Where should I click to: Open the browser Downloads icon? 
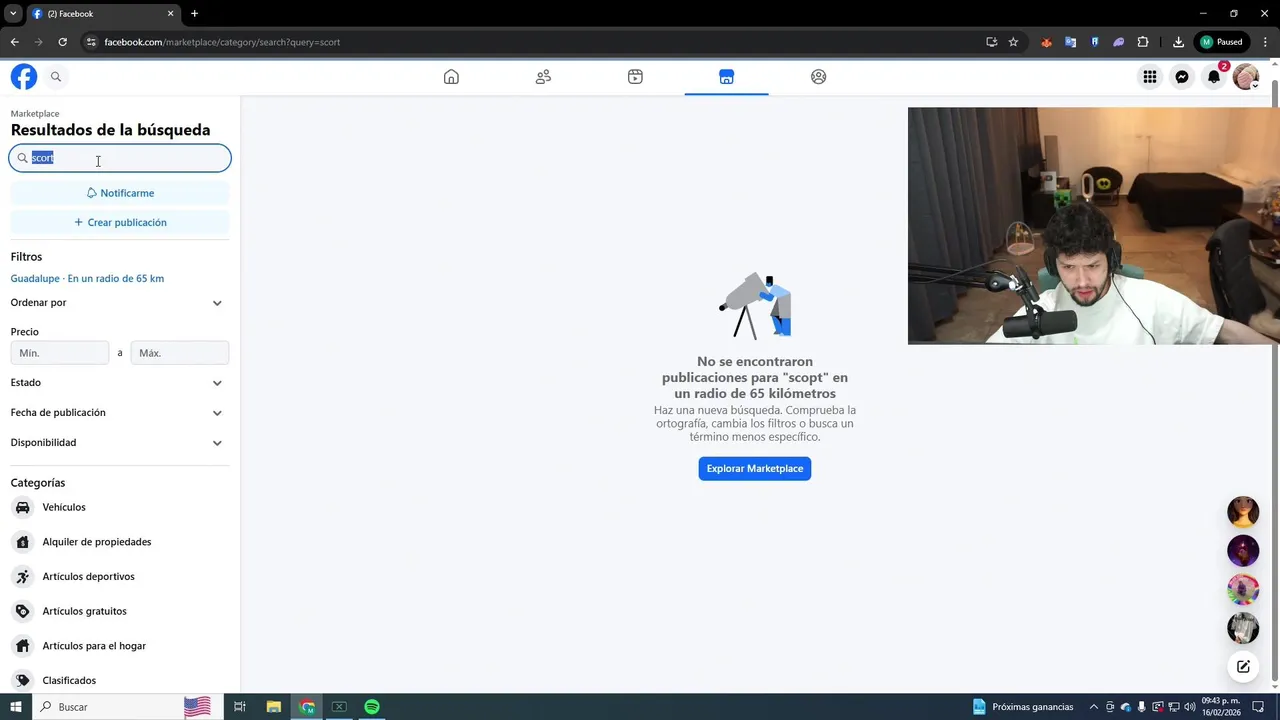pos(1178,42)
